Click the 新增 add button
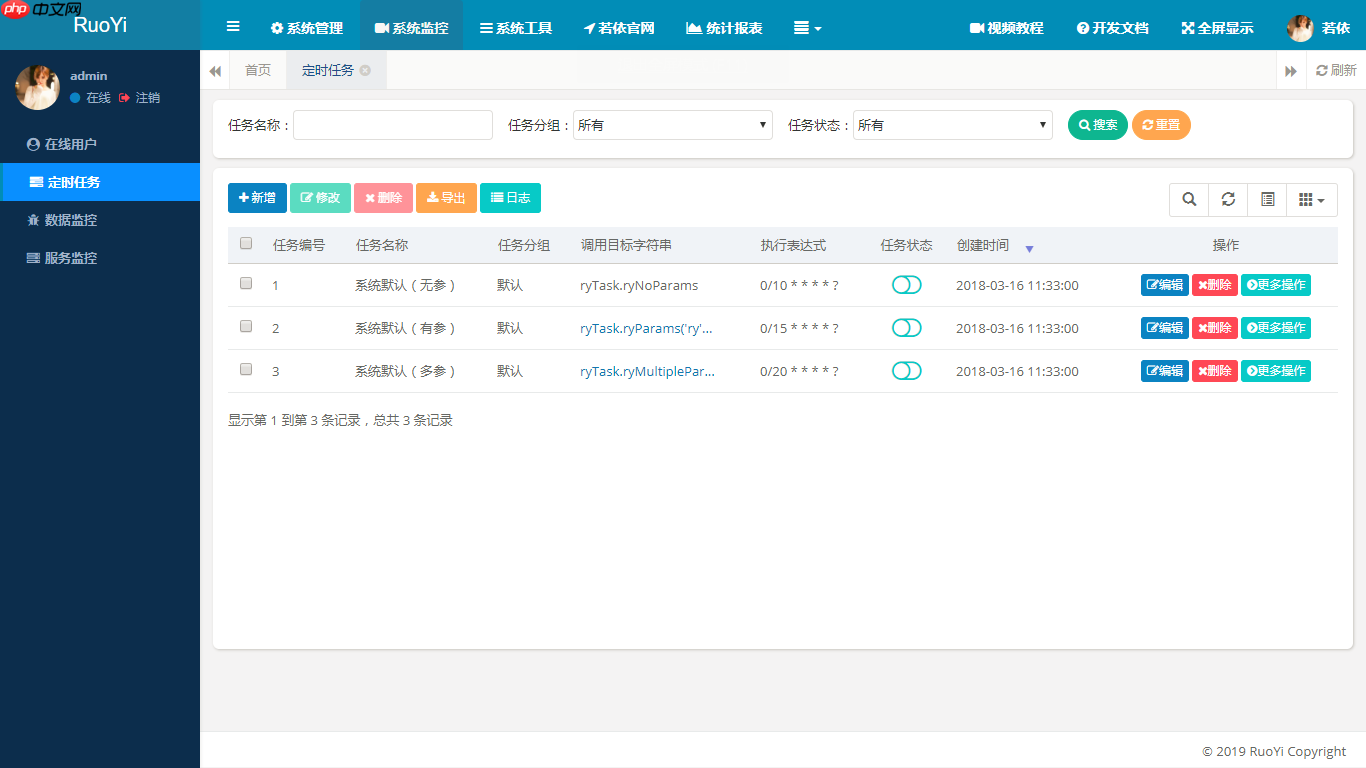This screenshot has height=768, width=1366. pyautogui.click(x=257, y=198)
